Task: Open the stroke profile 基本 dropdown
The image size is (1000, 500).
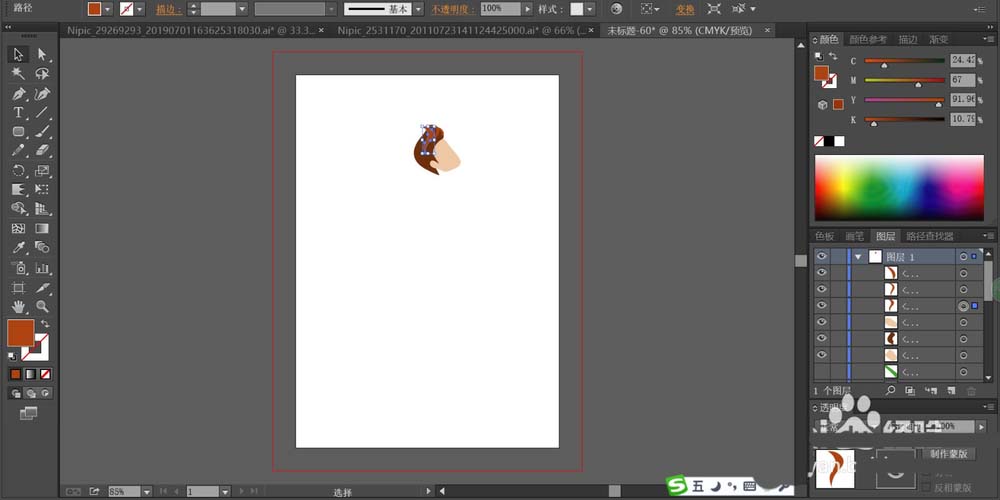Action: point(418,9)
